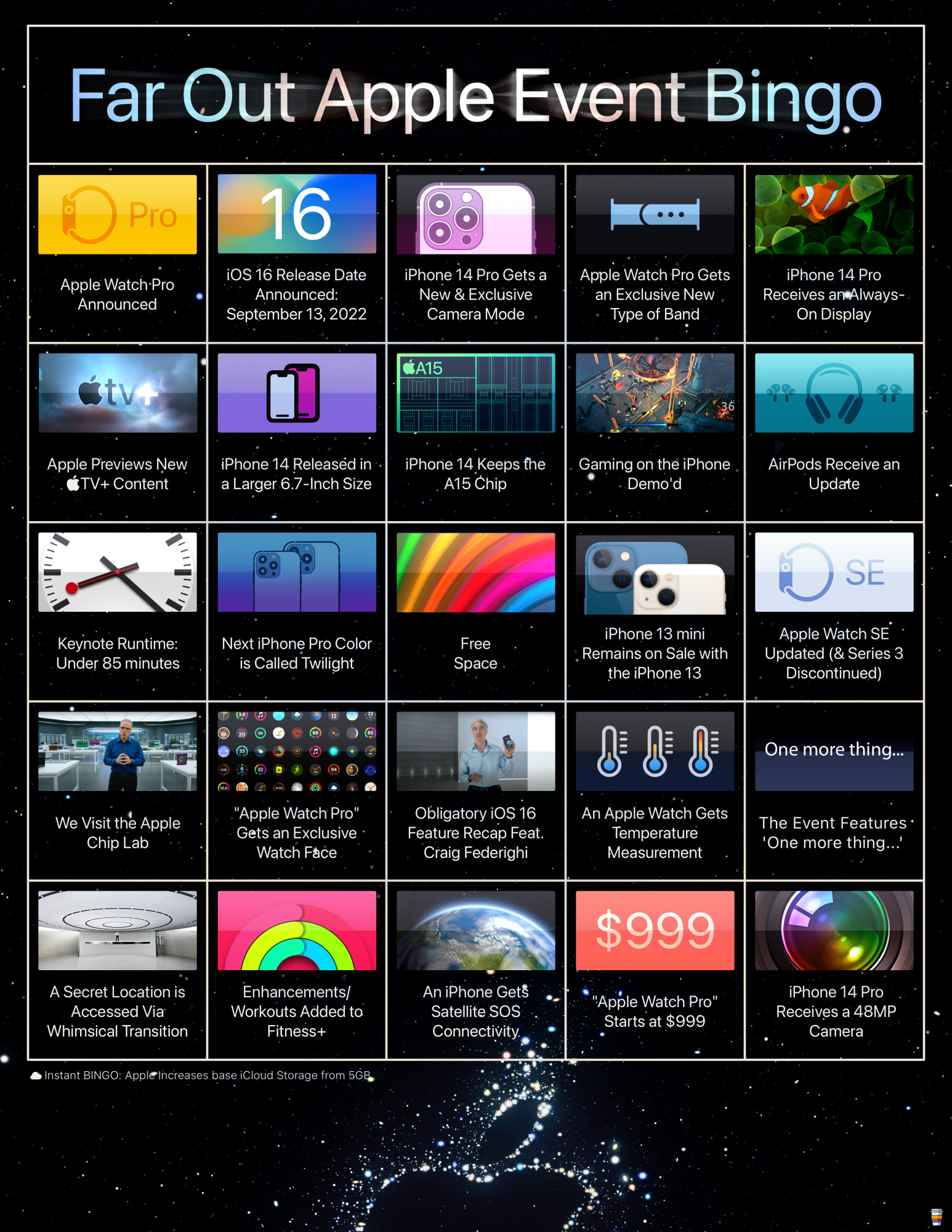The image size is (952, 1232).
Task: Select the two purple iPhones icon
Action: (297, 393)
